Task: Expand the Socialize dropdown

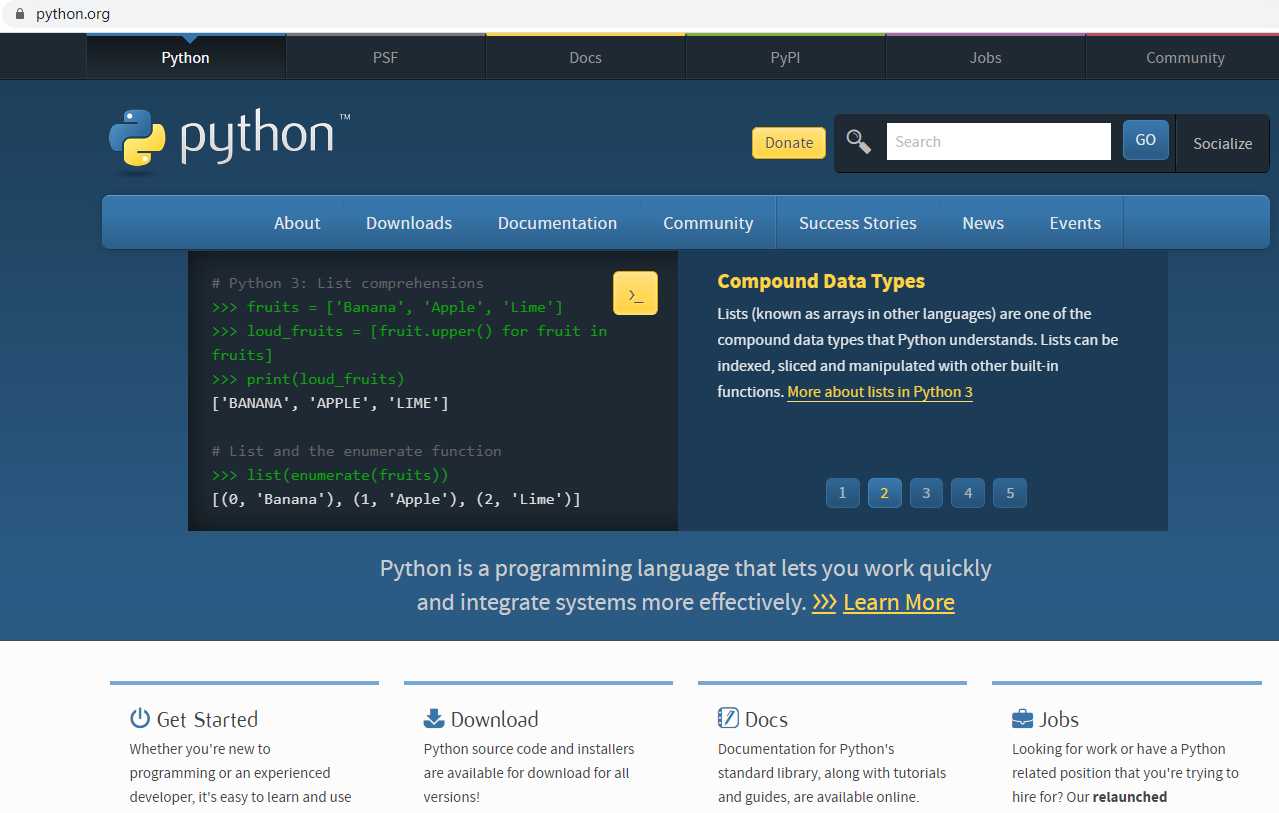Action: (1222, 143)
